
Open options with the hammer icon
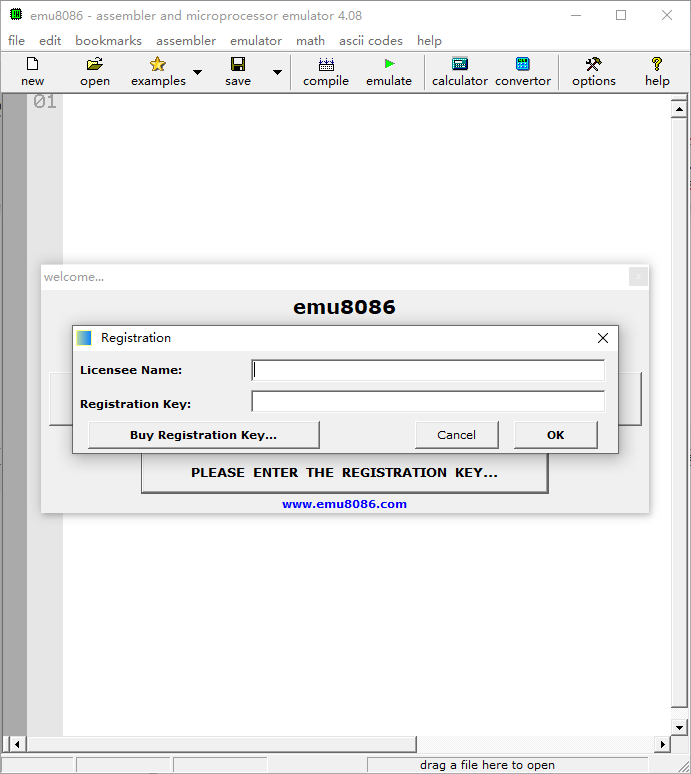point(593,64)
